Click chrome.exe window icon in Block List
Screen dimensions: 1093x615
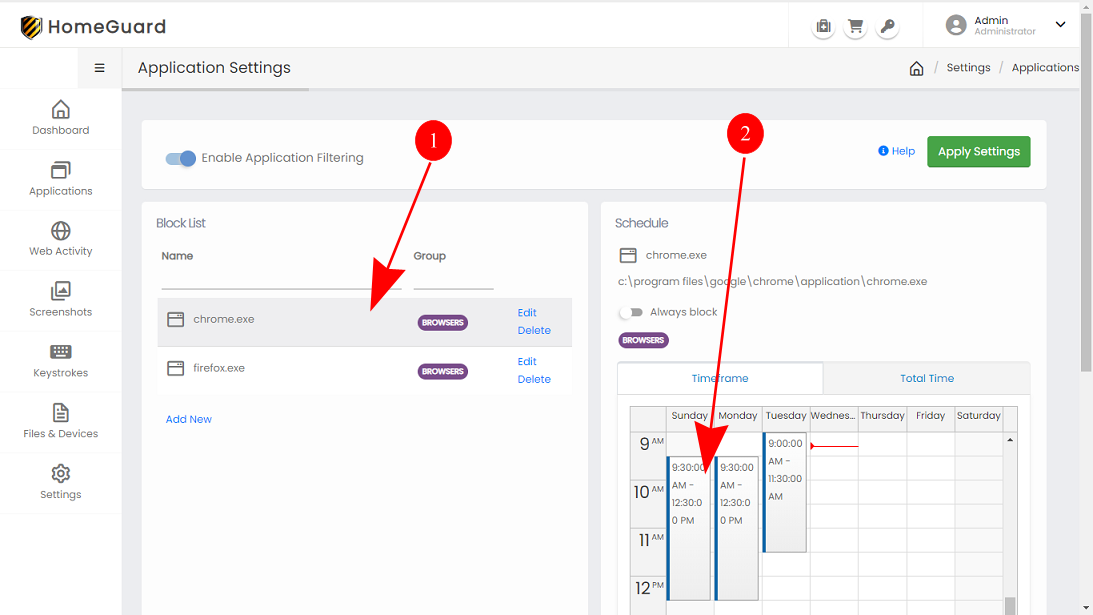176,319
